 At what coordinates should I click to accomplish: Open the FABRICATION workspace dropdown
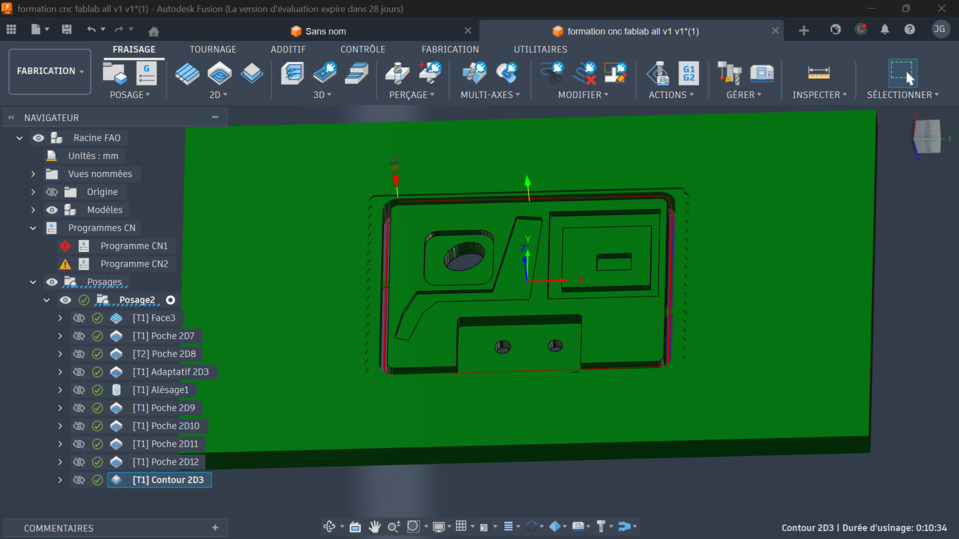tap(50, 72)
